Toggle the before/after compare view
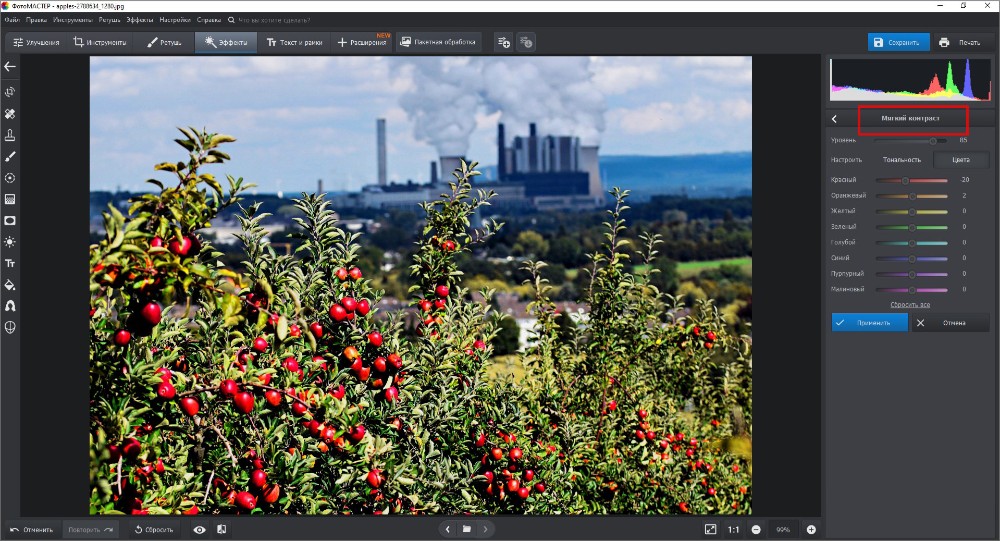This screenshot has height=541, width=1000. [221, 529]
